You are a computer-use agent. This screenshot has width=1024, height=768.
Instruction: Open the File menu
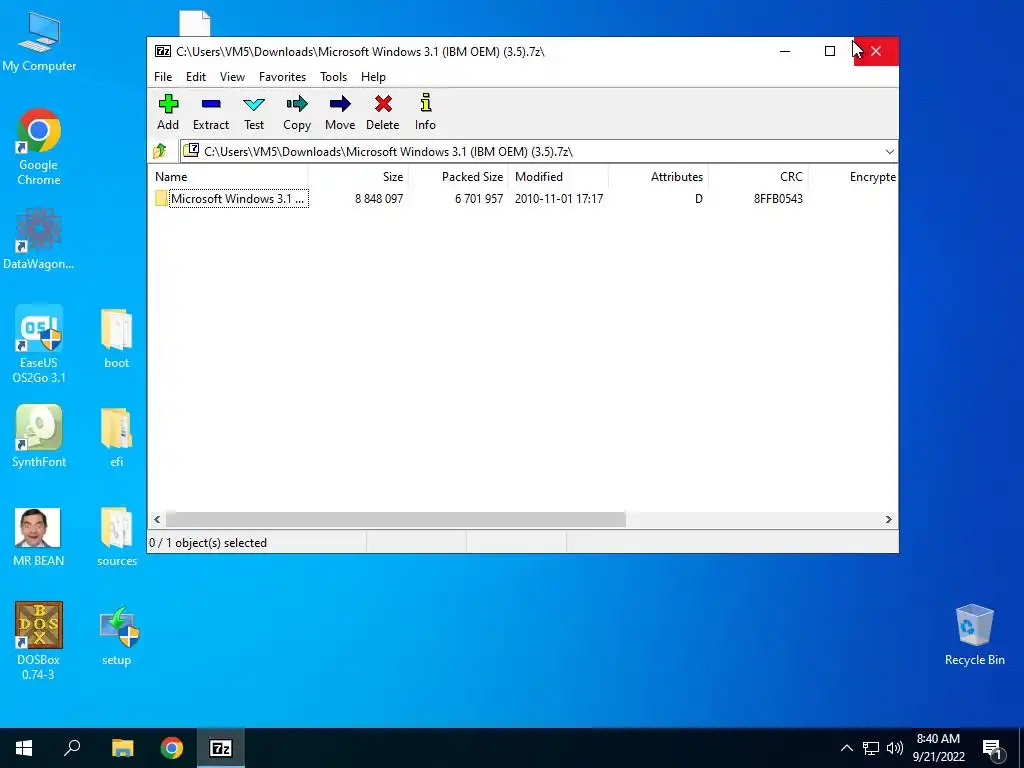click(x=163, y=76)
